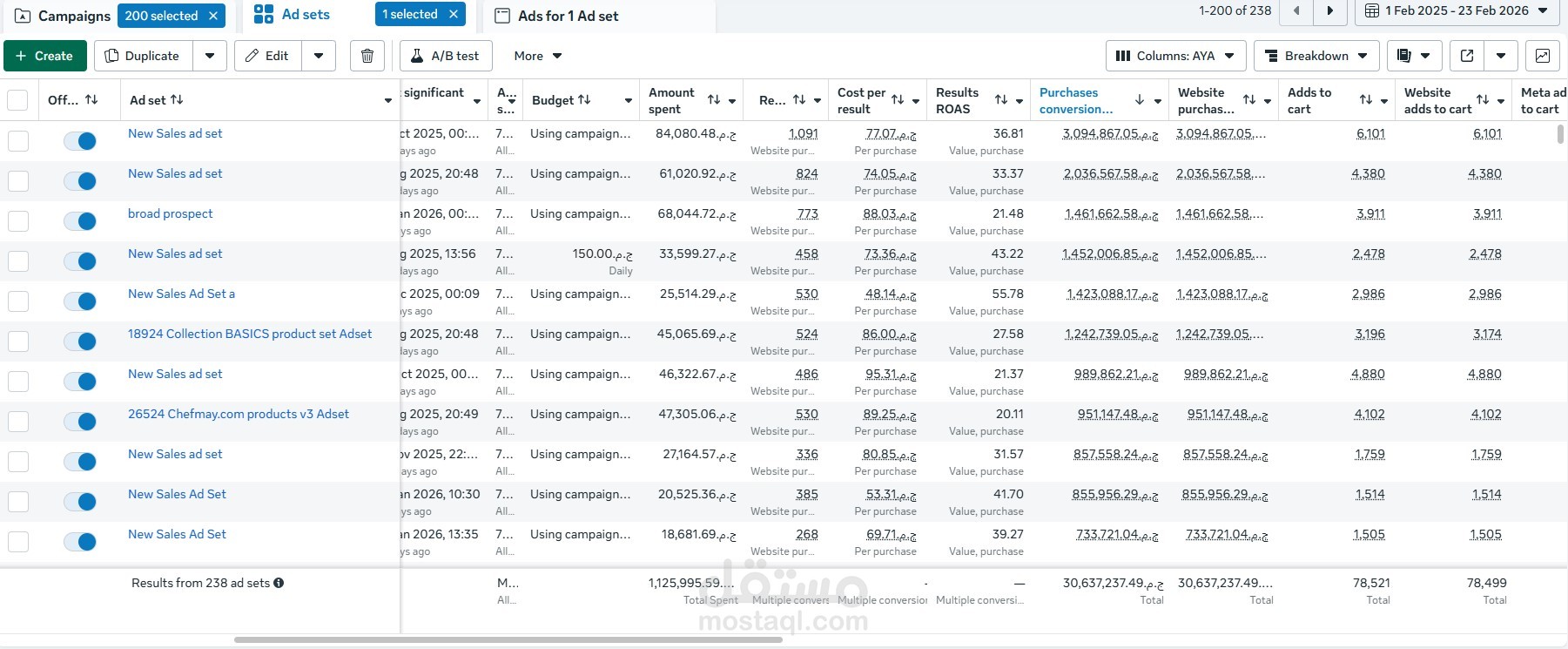Screen dimensions: 1568x649
Task: Go to next page of results
Action: pos(1329,10)
